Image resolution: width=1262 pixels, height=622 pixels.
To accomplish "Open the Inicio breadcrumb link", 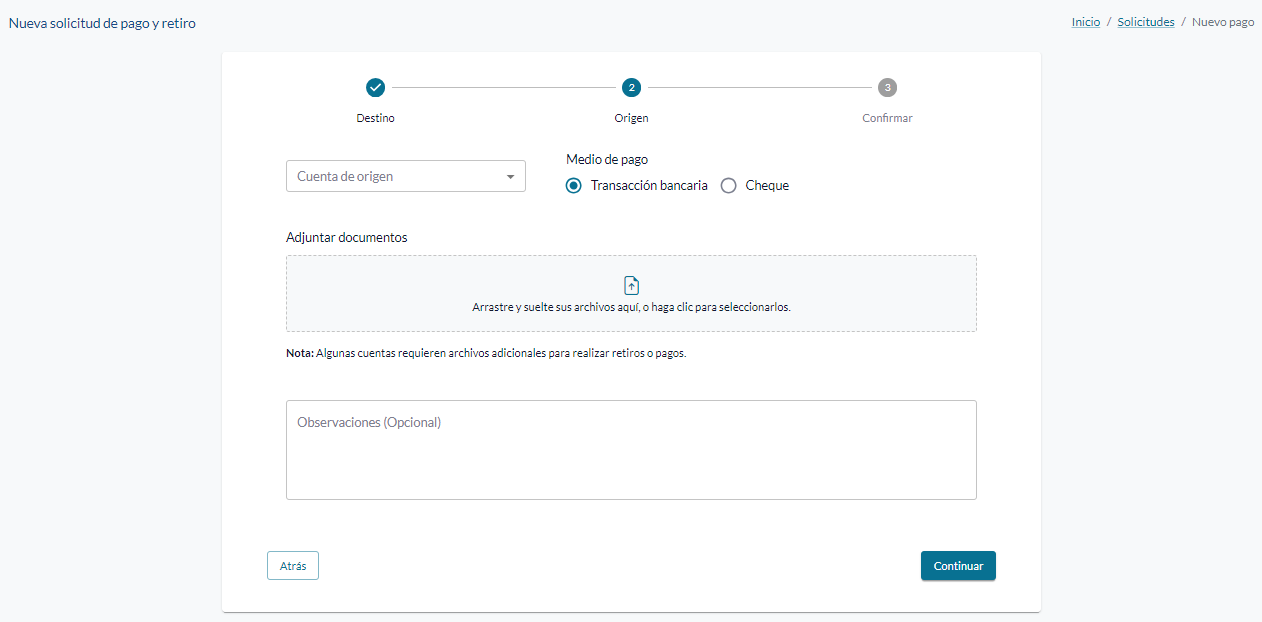I will (x=1086, y=22).
